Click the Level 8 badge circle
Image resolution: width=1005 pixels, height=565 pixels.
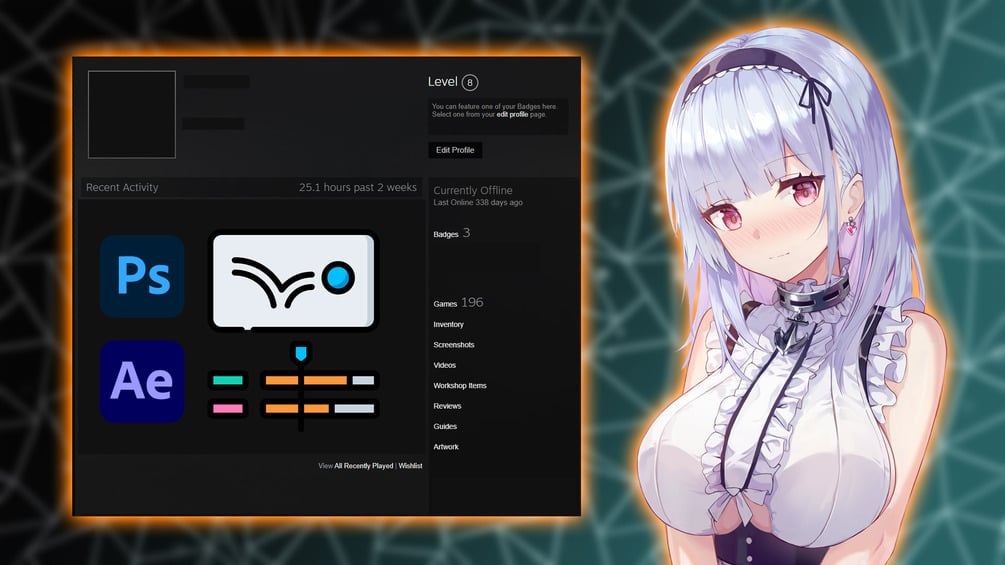click(470, 82)
